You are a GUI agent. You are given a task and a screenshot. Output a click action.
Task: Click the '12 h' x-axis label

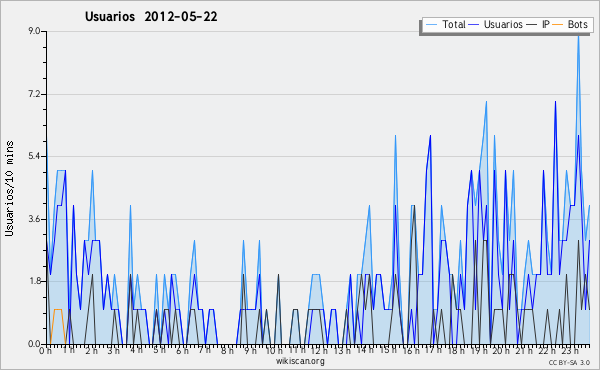point(320,351)
